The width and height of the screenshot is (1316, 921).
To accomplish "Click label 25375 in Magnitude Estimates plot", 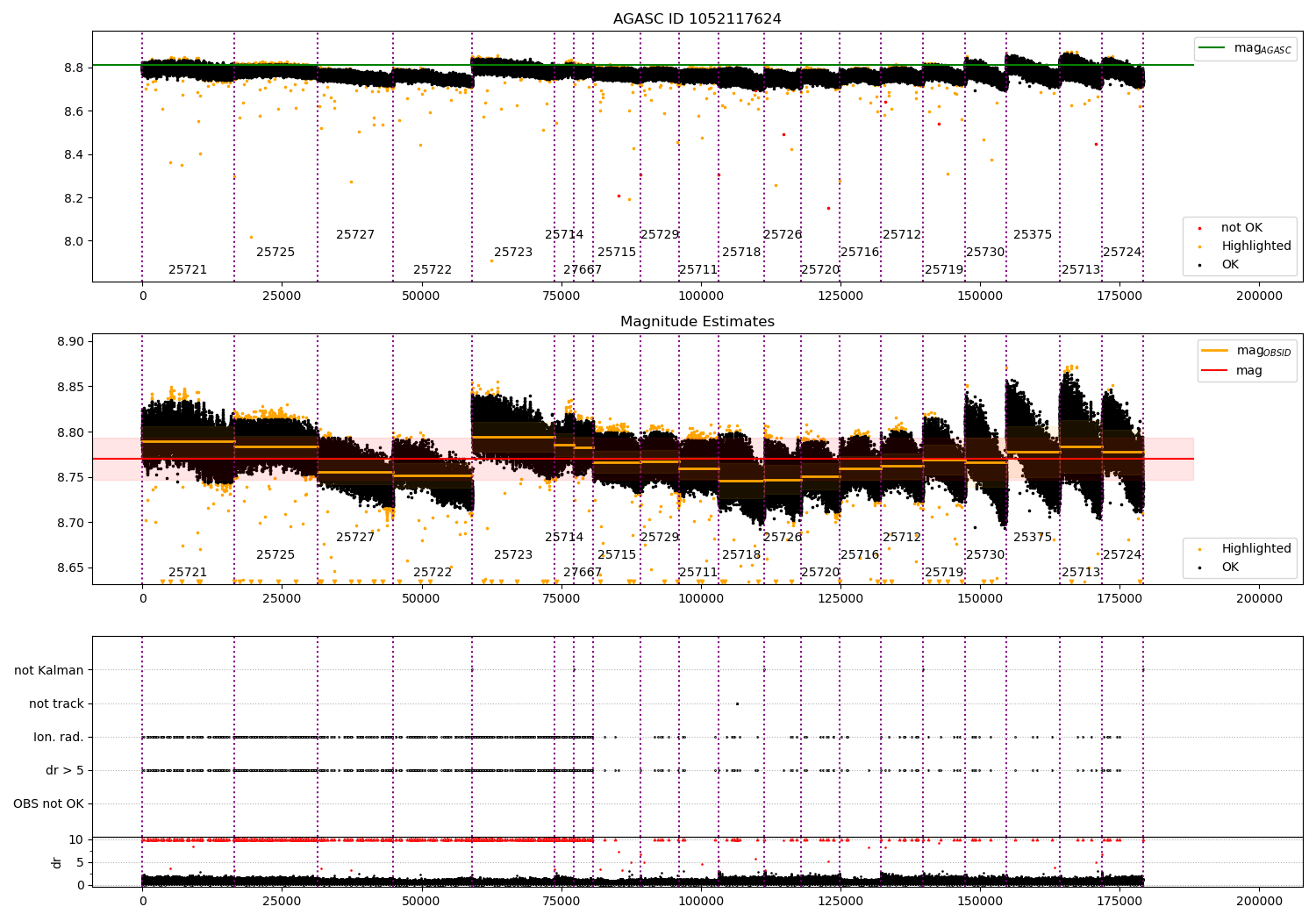I will coord(1033,538).
